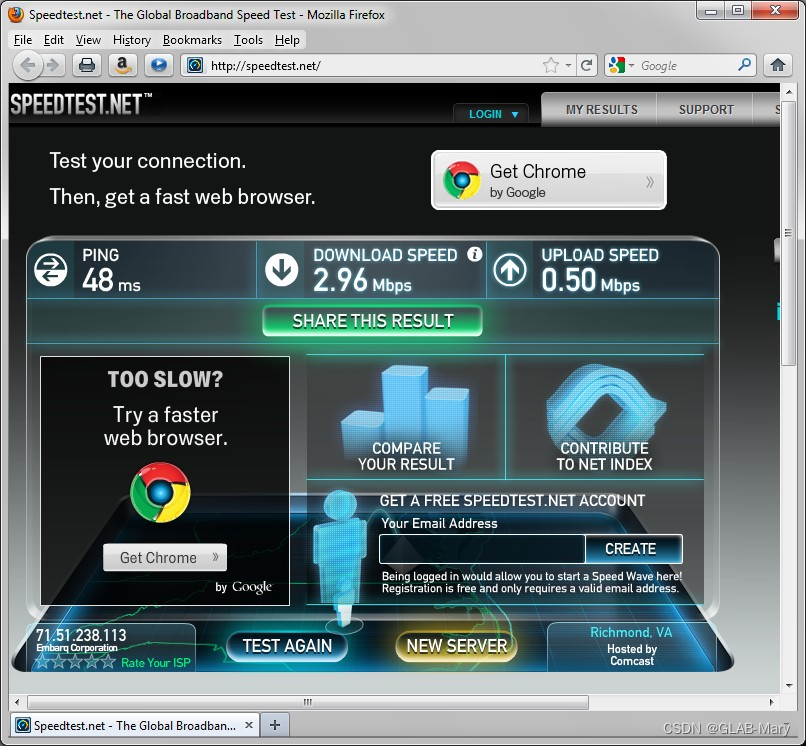Print the page using the printer icon
The width and height of the screenshot is (806, 746).
point(86,65)
